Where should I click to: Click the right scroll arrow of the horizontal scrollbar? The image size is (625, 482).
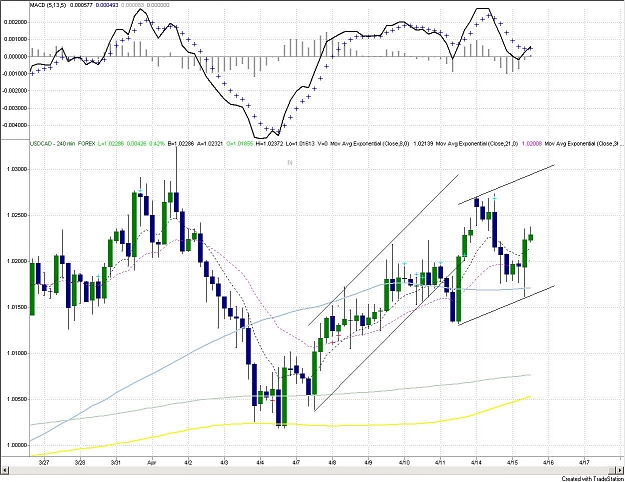click(621, 470)
